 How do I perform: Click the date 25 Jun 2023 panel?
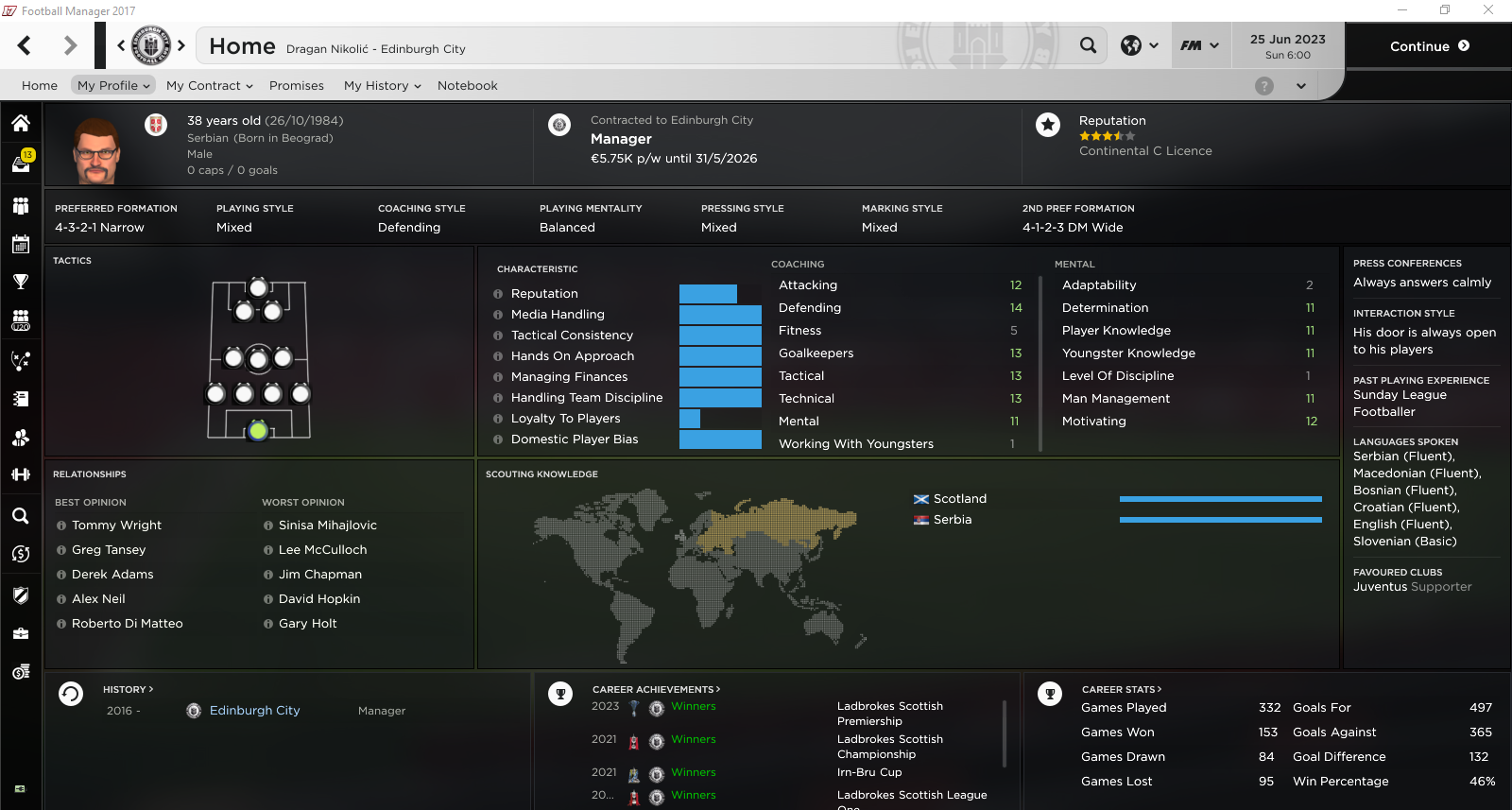pos(1288,45)
